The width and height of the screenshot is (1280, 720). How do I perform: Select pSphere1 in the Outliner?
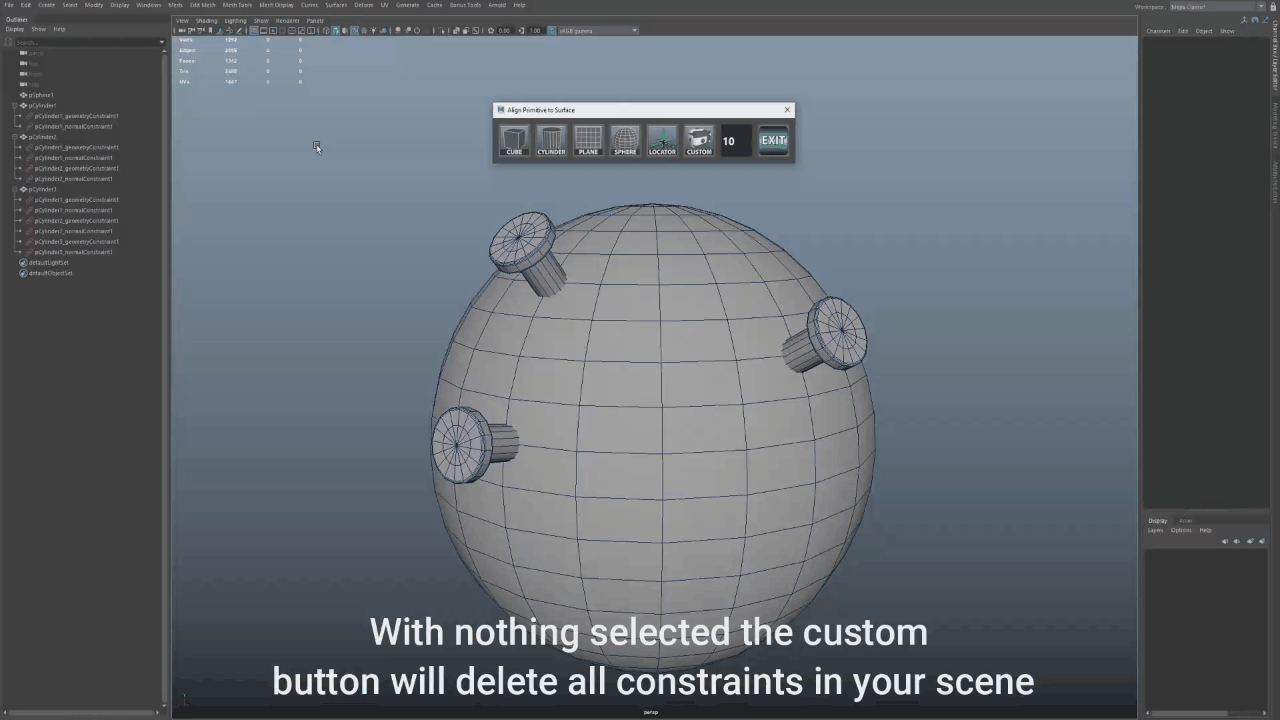42,95
